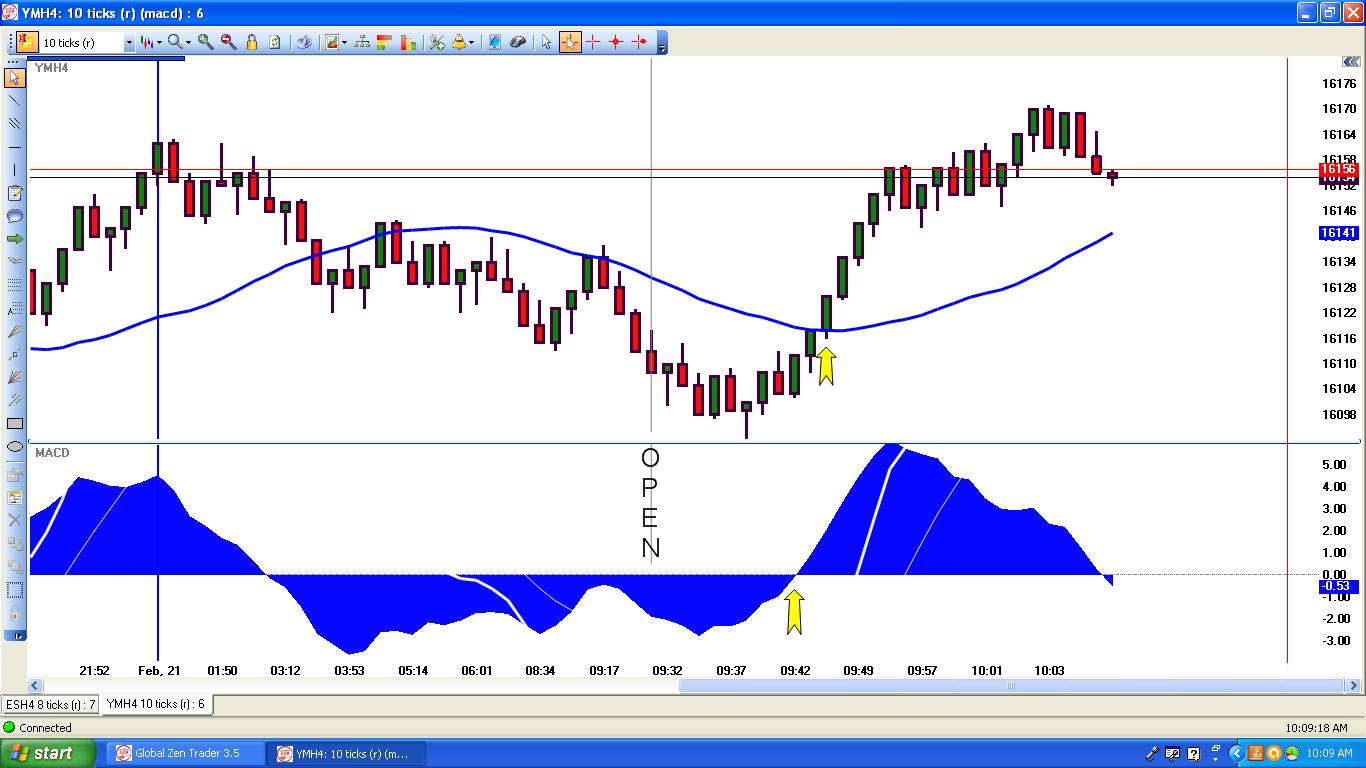Click the 10:09:18 AM status bar time
1366x768 pixels.
coord(1316,728)
